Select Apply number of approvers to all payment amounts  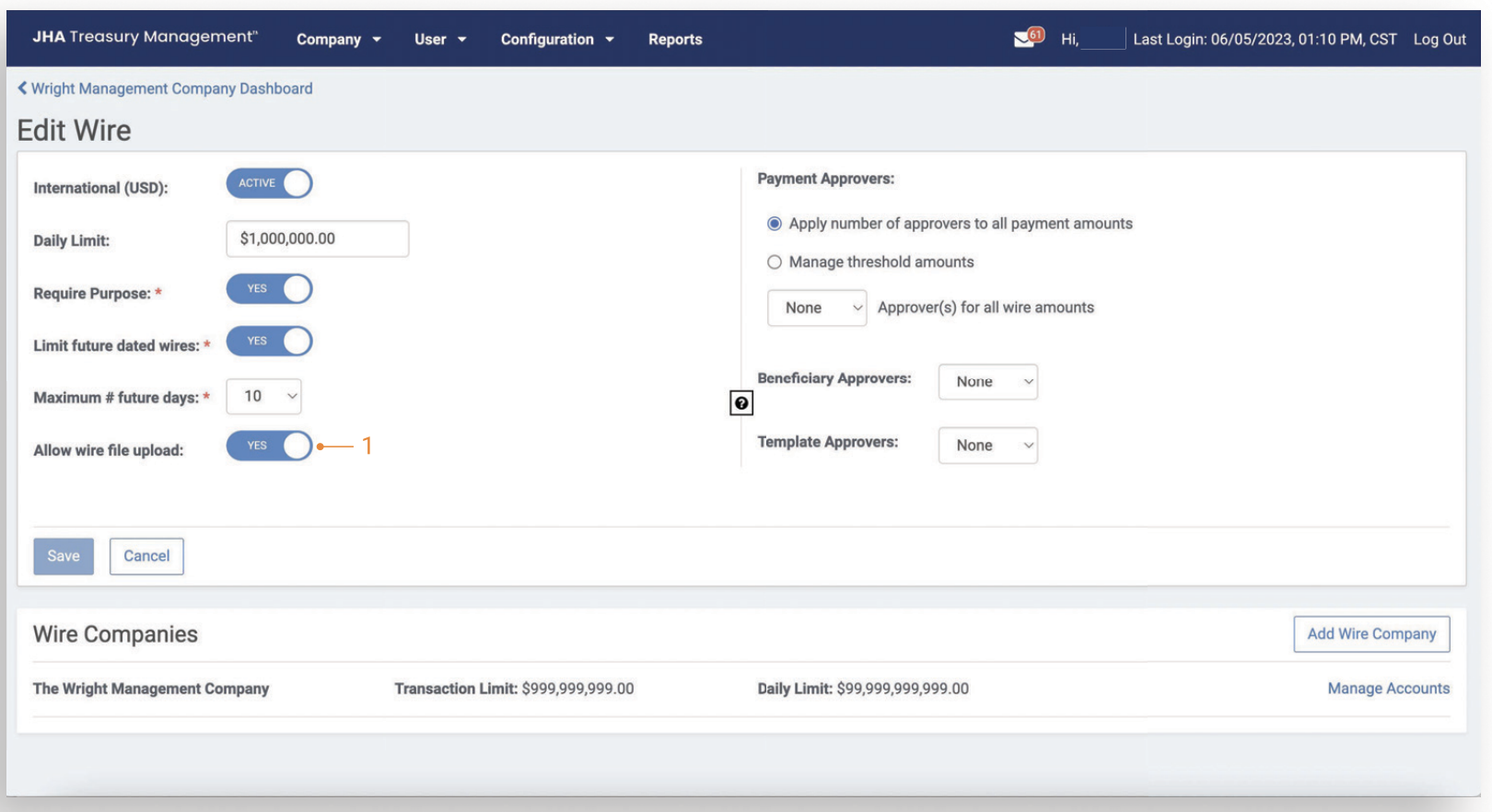[775, 224]
